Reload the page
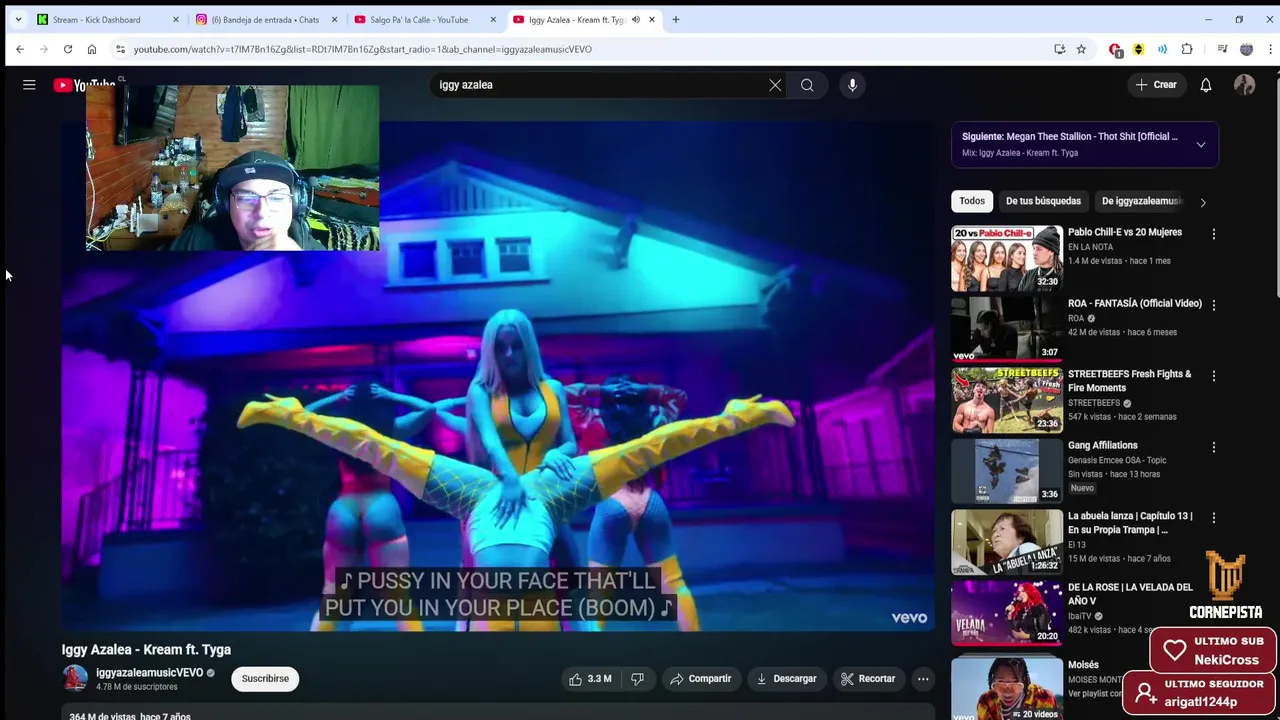Screen dimensions: 1280x720 click(68, 49)
